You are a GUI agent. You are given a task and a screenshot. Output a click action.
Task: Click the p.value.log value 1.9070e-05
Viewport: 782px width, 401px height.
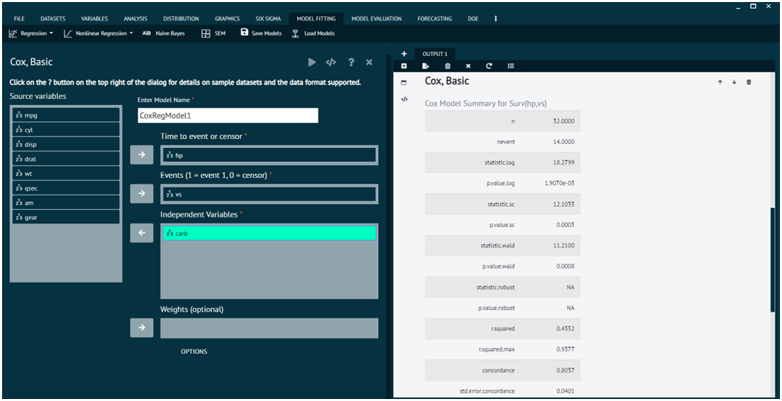point(560,183)
